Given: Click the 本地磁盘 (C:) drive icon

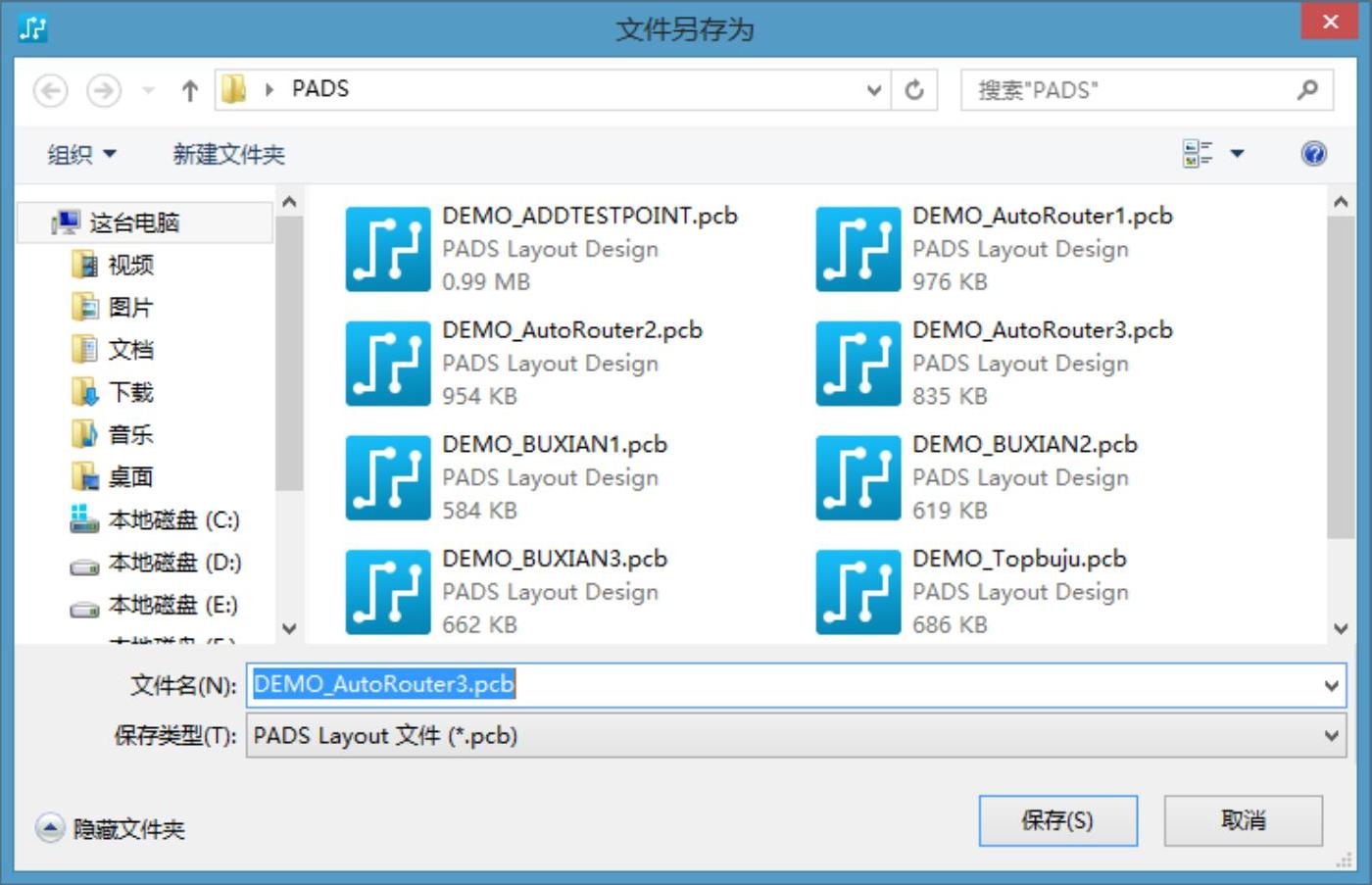Looking at the screenshot, I should coord(84,519).
